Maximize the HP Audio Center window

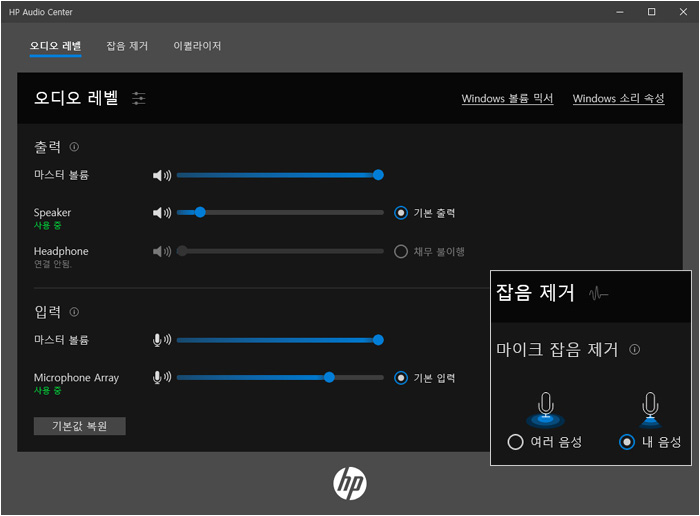[x=651, y=12]
